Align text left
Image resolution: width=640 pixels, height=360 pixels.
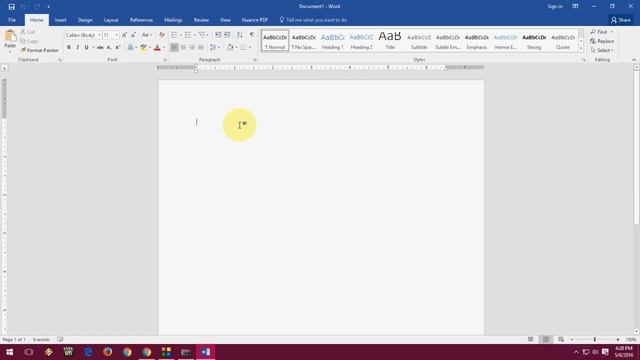point(174,48)
